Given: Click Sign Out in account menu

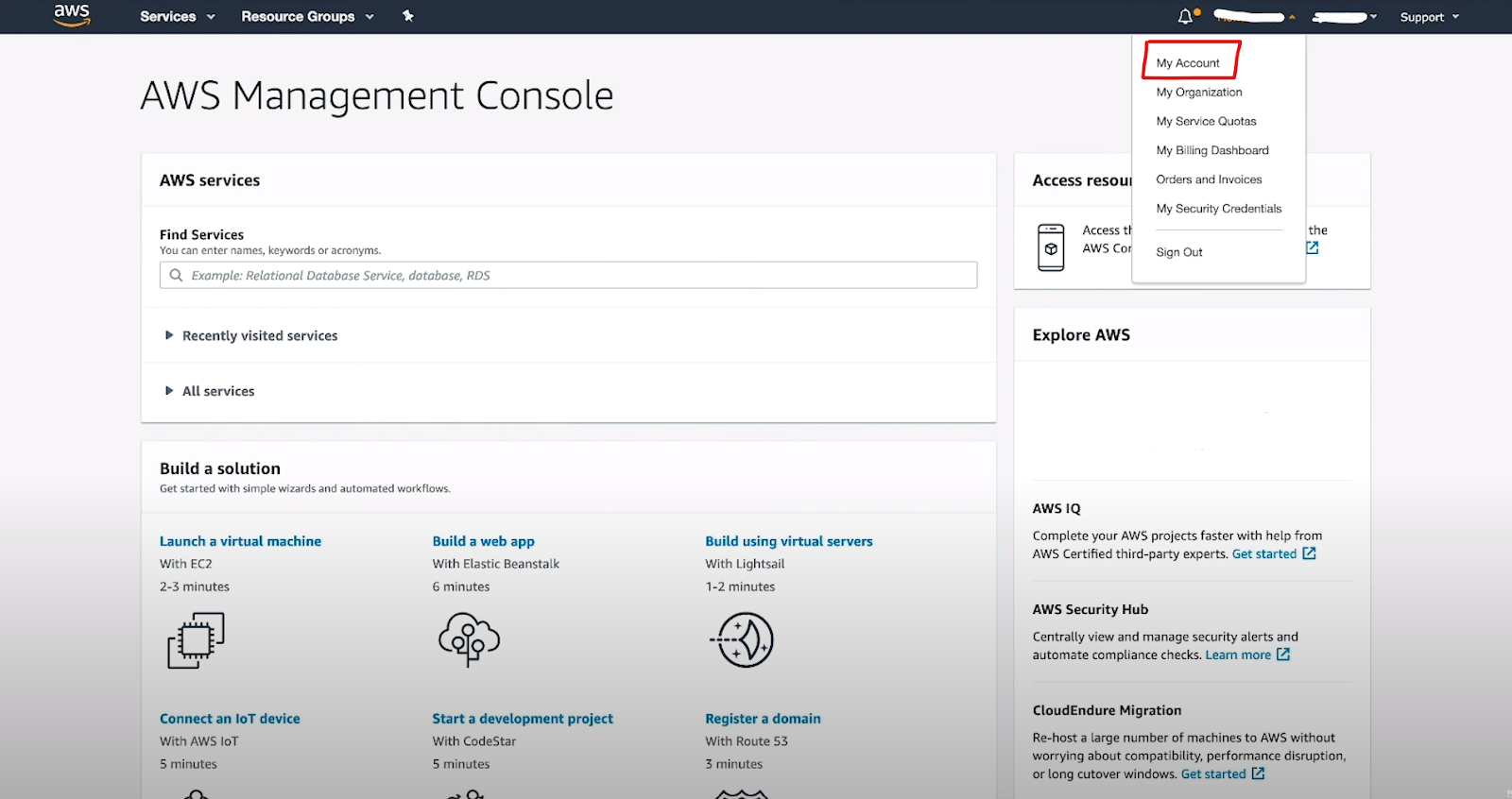Looking at the screenshot, I should [1179, 252].
